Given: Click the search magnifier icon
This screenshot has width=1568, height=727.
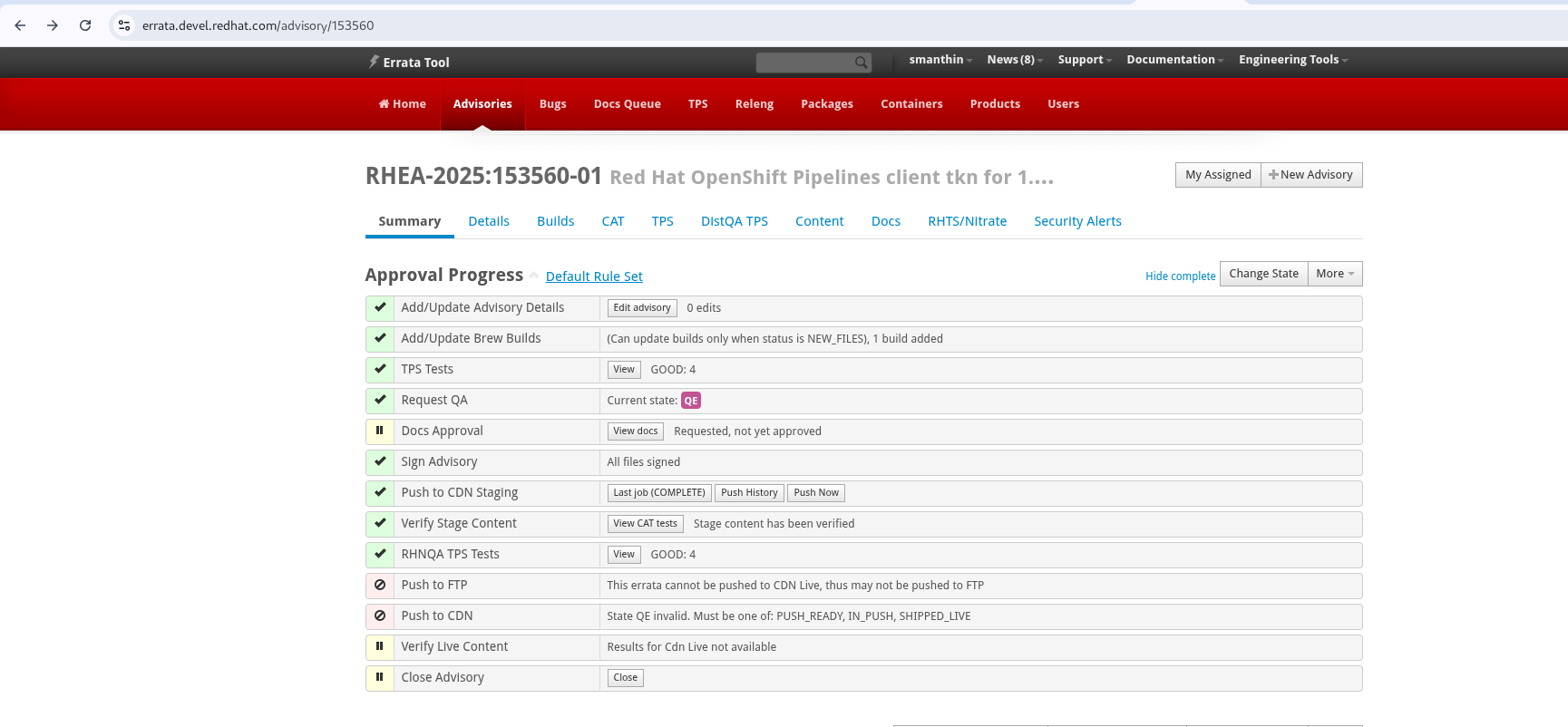Looking at the screenshot, I should point(861,63).
